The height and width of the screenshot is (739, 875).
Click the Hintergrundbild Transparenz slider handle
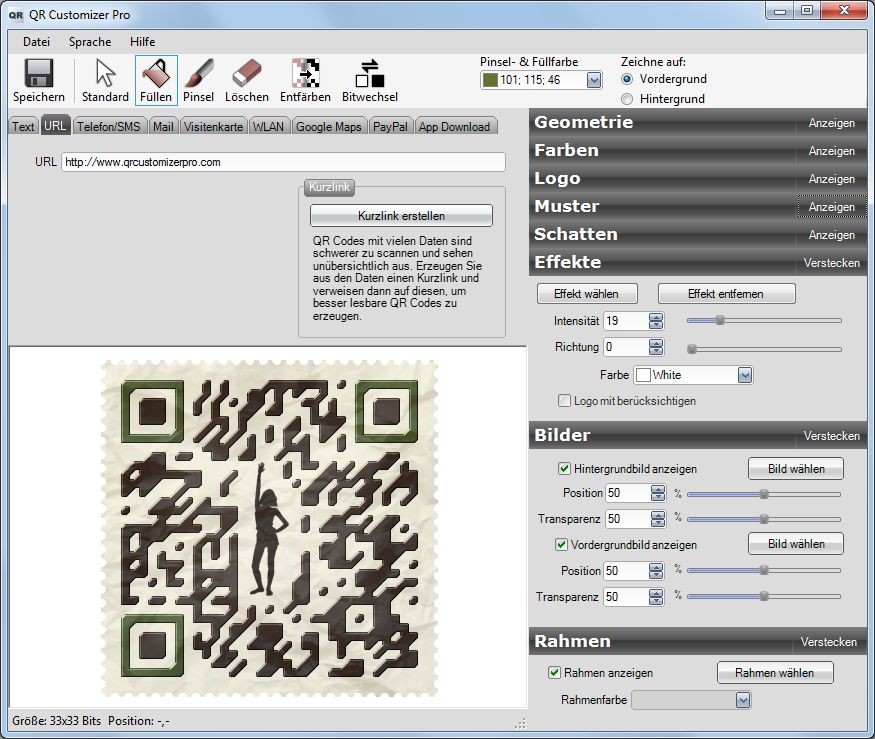click(764, 519)
